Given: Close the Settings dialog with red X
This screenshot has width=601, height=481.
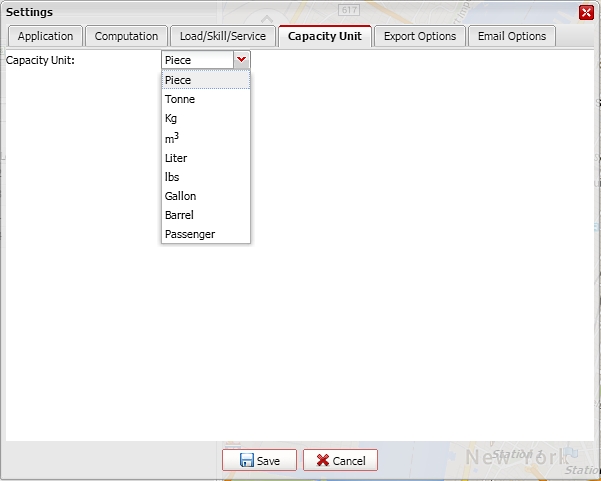Looking at the screenshot, I should (x=586, y=12).
